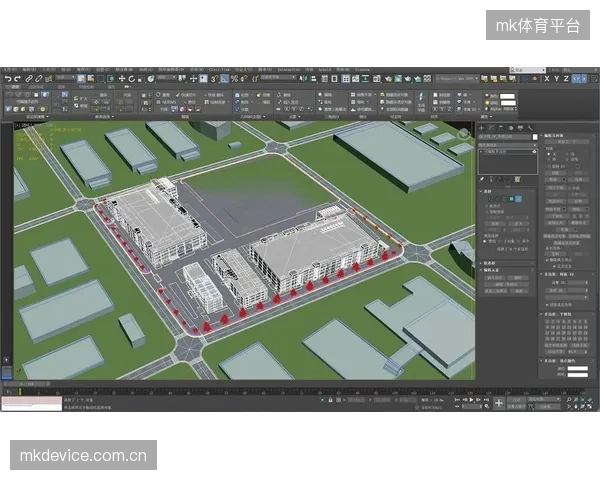Restrict to Y axis constraint
The width and height of the screenshot is (600, 480).
point(556,79)
